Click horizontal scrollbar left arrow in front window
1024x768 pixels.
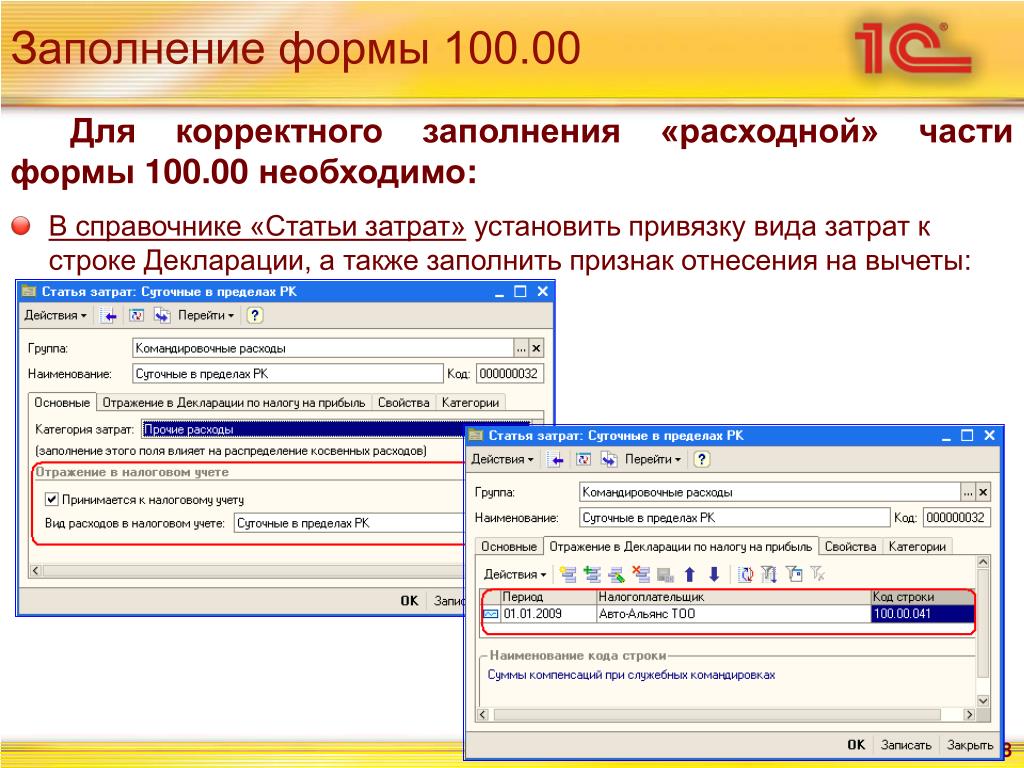pos(483,714)
